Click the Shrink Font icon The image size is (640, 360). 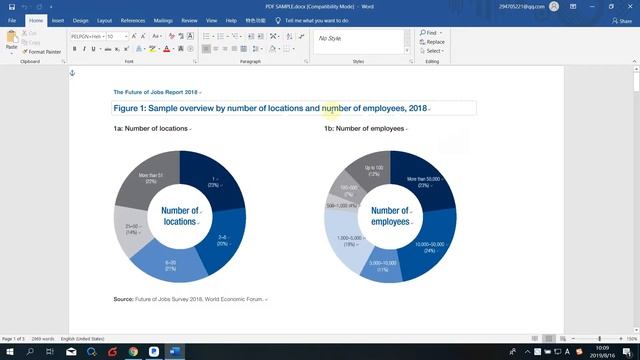coord(143,36)
